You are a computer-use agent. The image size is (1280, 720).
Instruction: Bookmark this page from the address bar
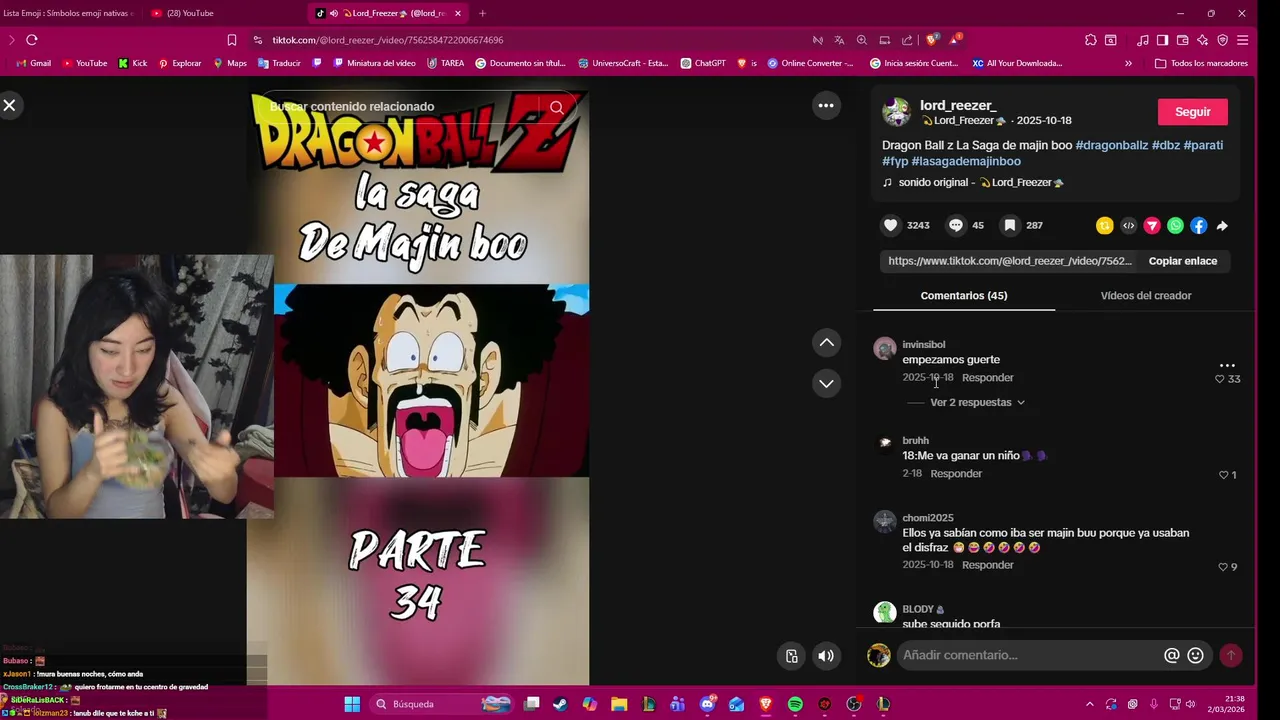[232, 40]
